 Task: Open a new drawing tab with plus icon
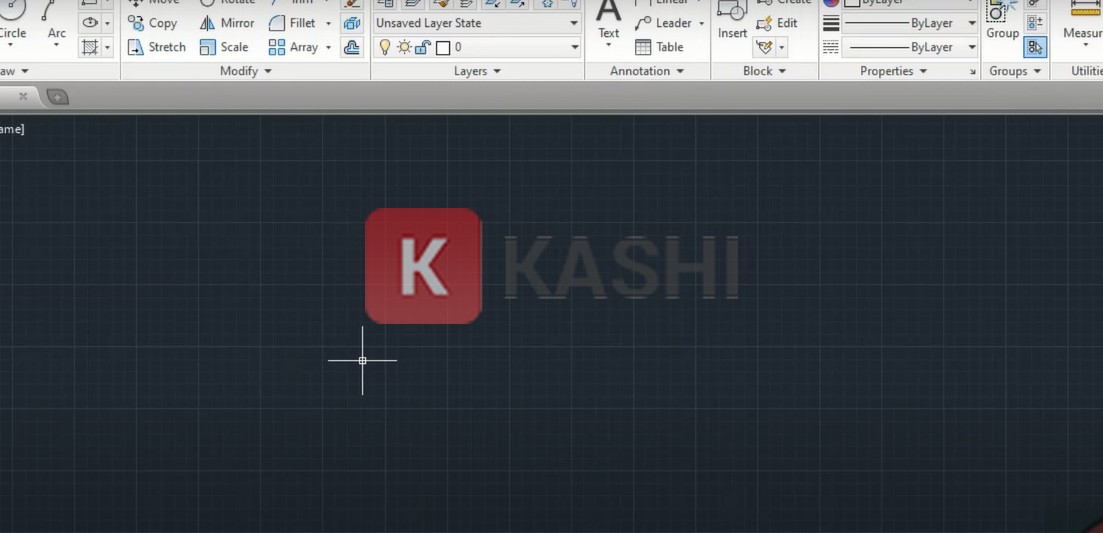coord(58,97)
